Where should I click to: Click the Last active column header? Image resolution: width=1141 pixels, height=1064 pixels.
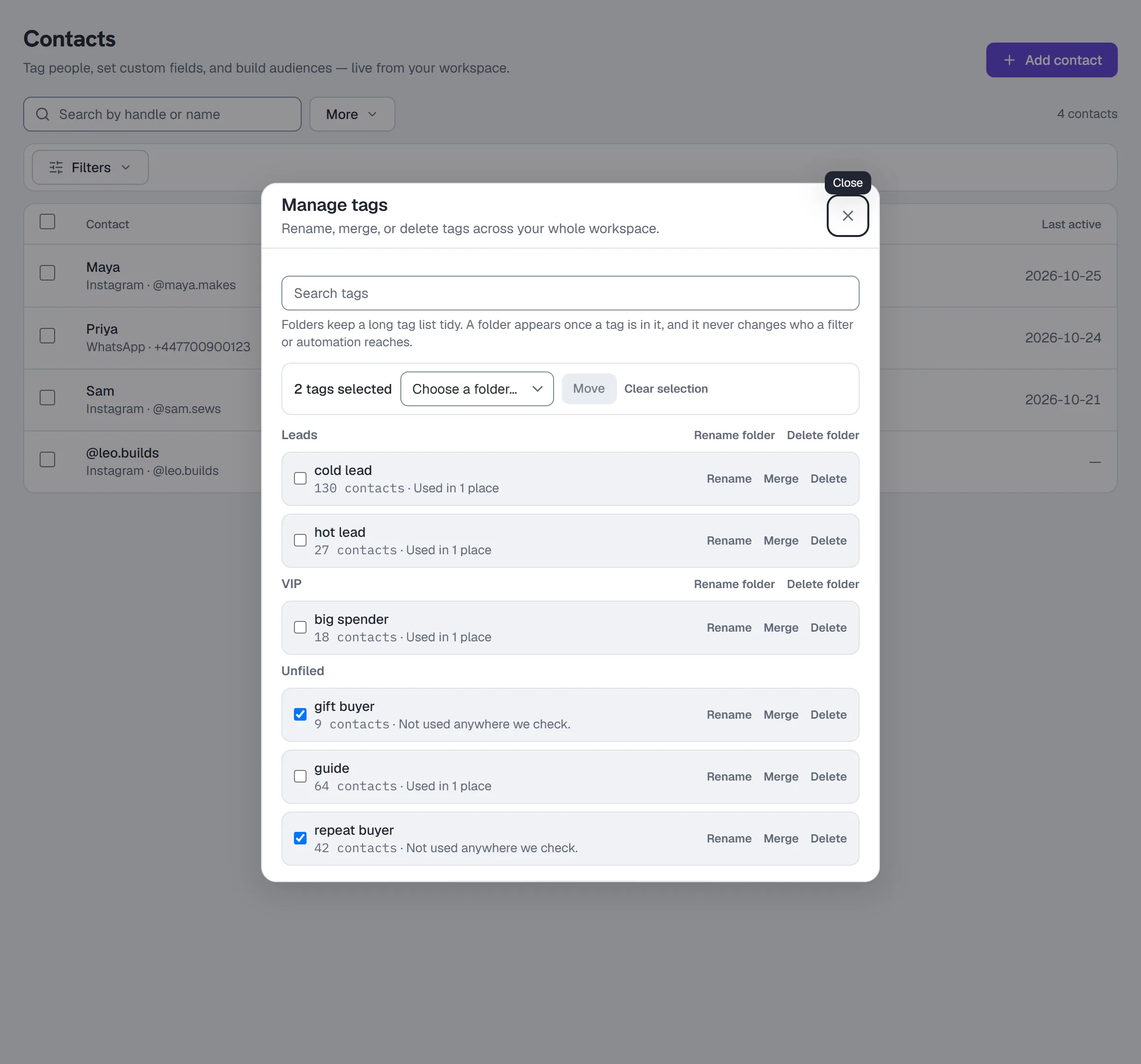click(x=1071, y=224)
